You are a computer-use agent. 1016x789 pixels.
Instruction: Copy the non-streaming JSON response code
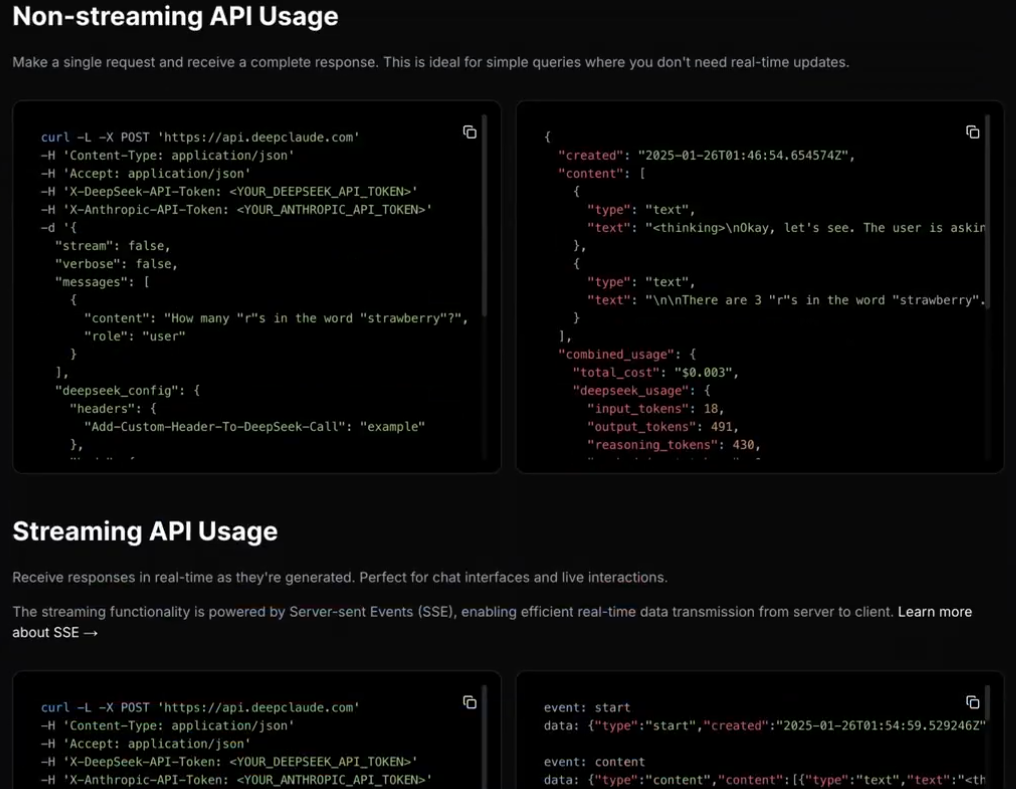[973, 132]
